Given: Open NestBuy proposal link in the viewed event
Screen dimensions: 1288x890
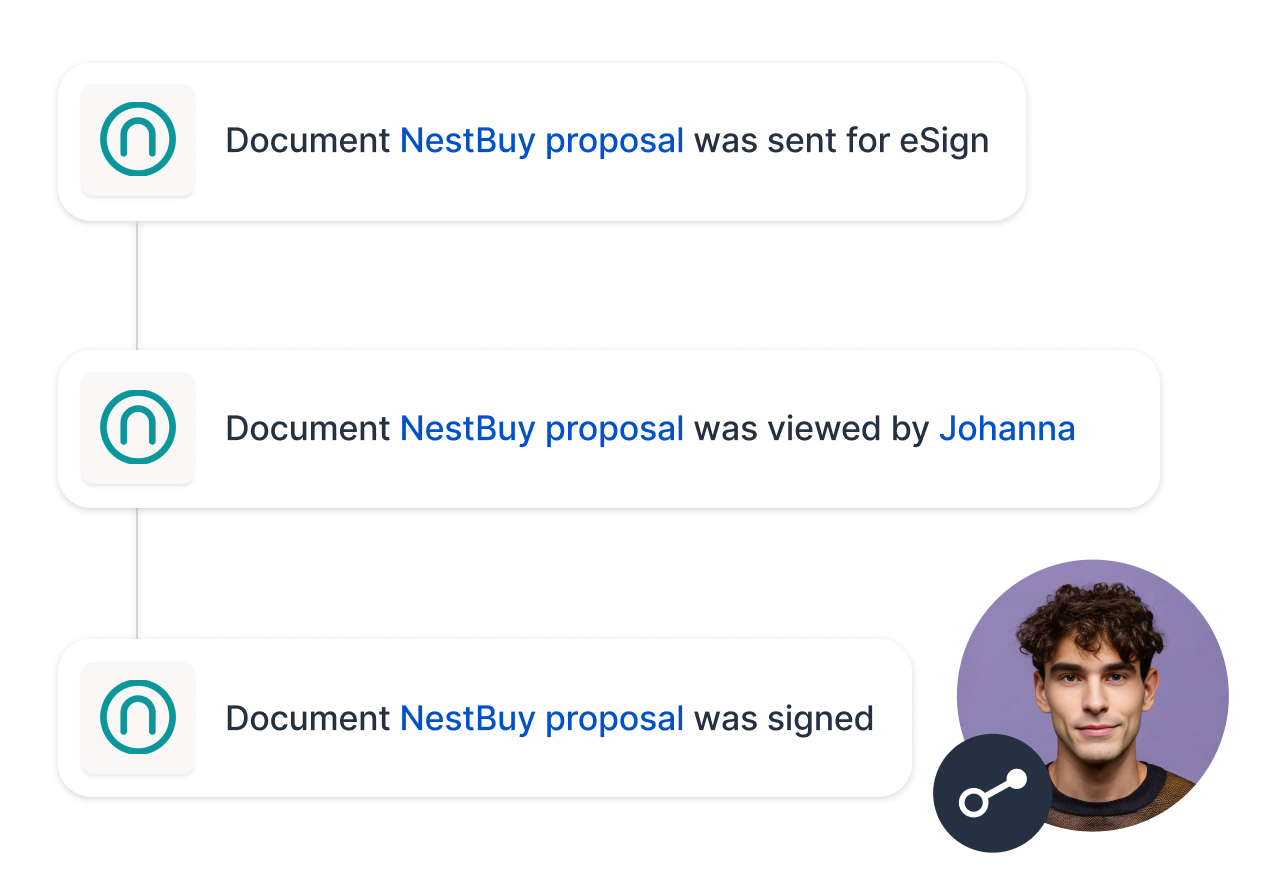Looking at the screenshot, I should click(x=541, y=429).
